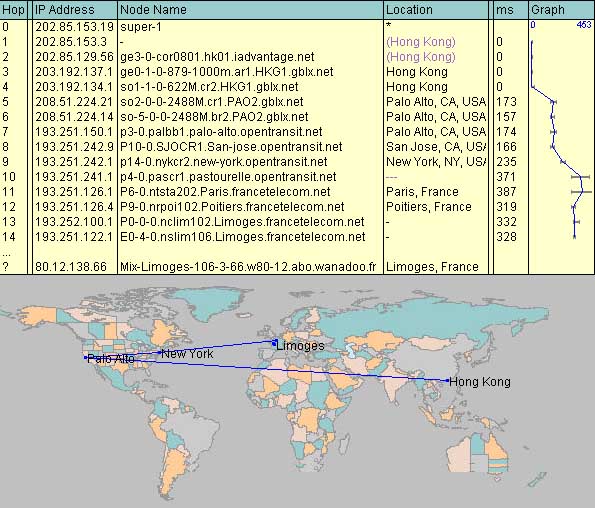Select the p3-0.palbb1.palo-alto.opentransit.net row
This screenshot has width=595, height=508.
298,132
